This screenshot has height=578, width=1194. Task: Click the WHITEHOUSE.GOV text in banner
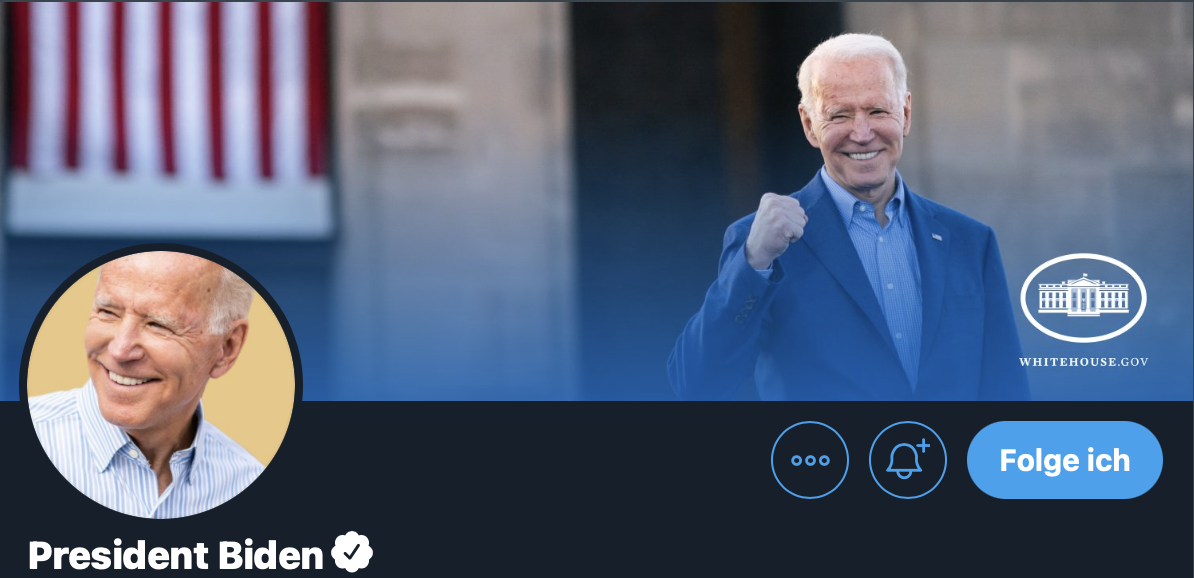(1084, 362)
